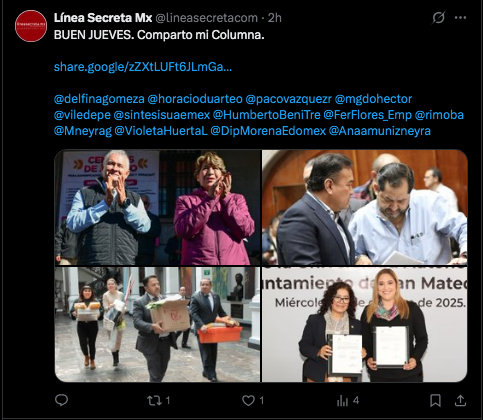The image size is (483, 420).
Task: Click the @DipMorenaEdomex mention
Action: coord(268,131)
